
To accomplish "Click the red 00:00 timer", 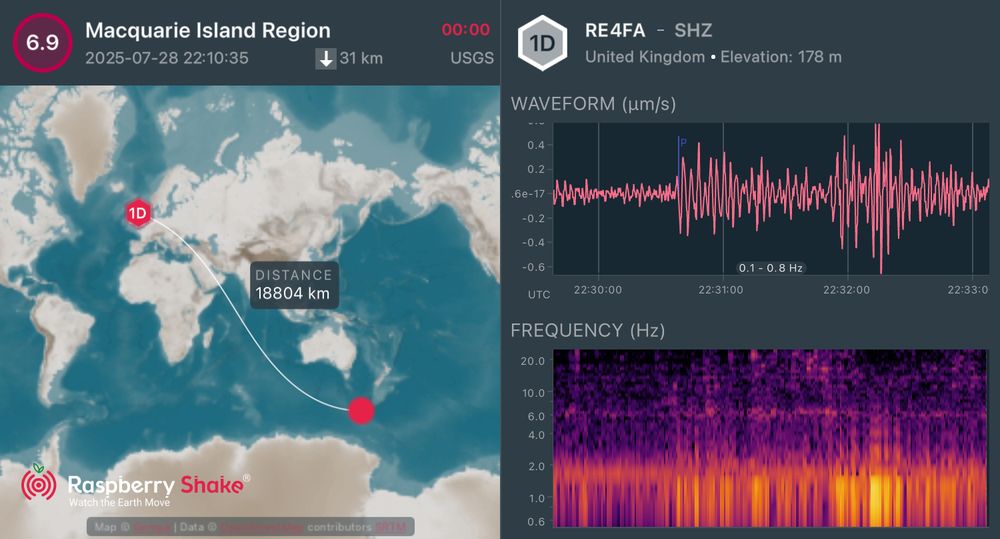I will click(466, 29).
